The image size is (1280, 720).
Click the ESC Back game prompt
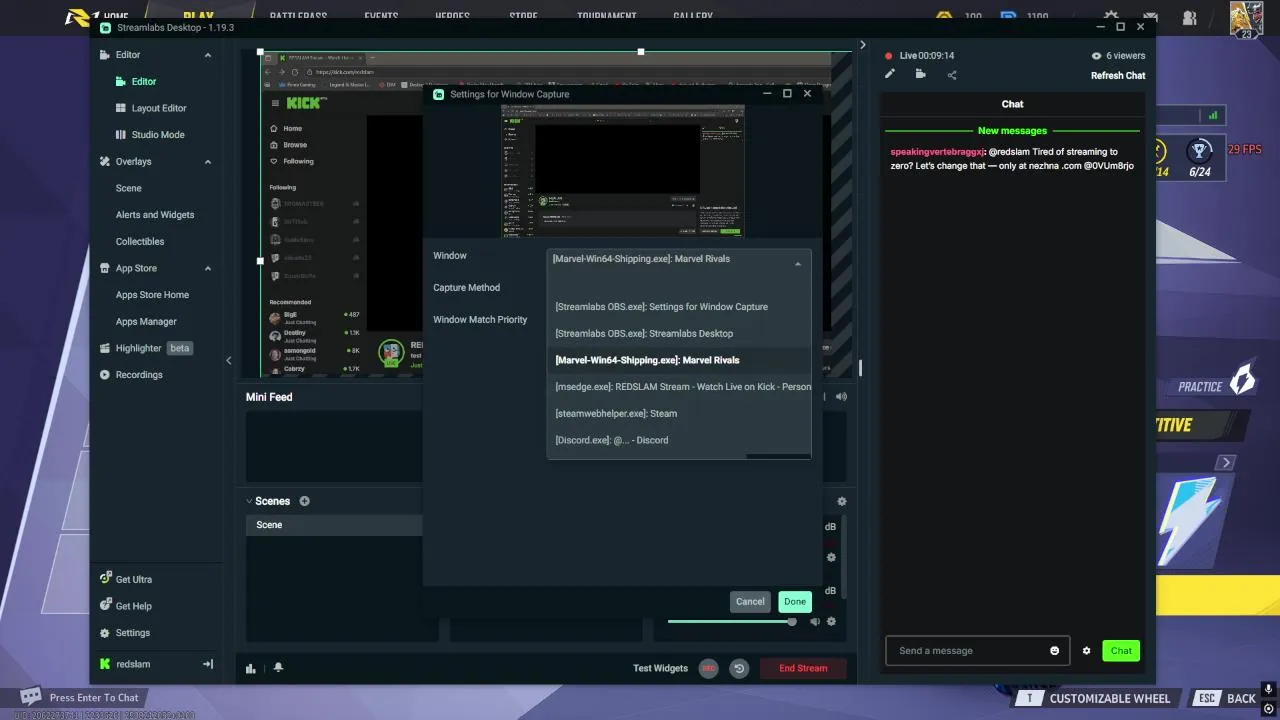[x=1225, y=698]
